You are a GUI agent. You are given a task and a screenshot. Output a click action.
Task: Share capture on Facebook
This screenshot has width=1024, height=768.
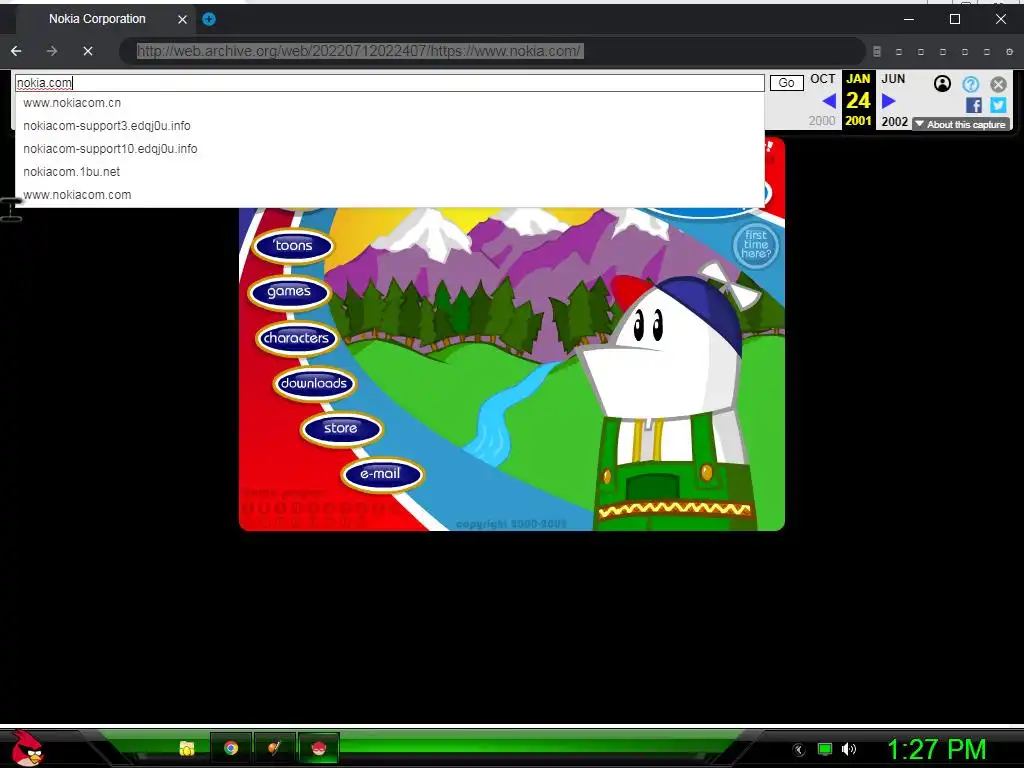[973, 105]
